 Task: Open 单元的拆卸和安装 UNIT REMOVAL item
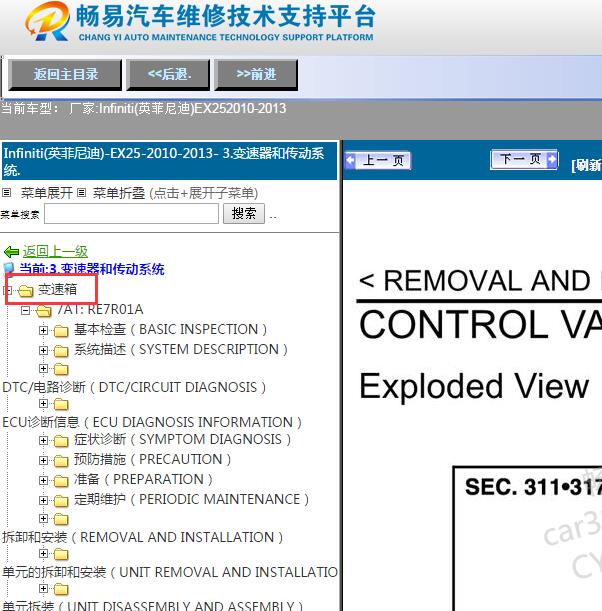pos(170,572)
